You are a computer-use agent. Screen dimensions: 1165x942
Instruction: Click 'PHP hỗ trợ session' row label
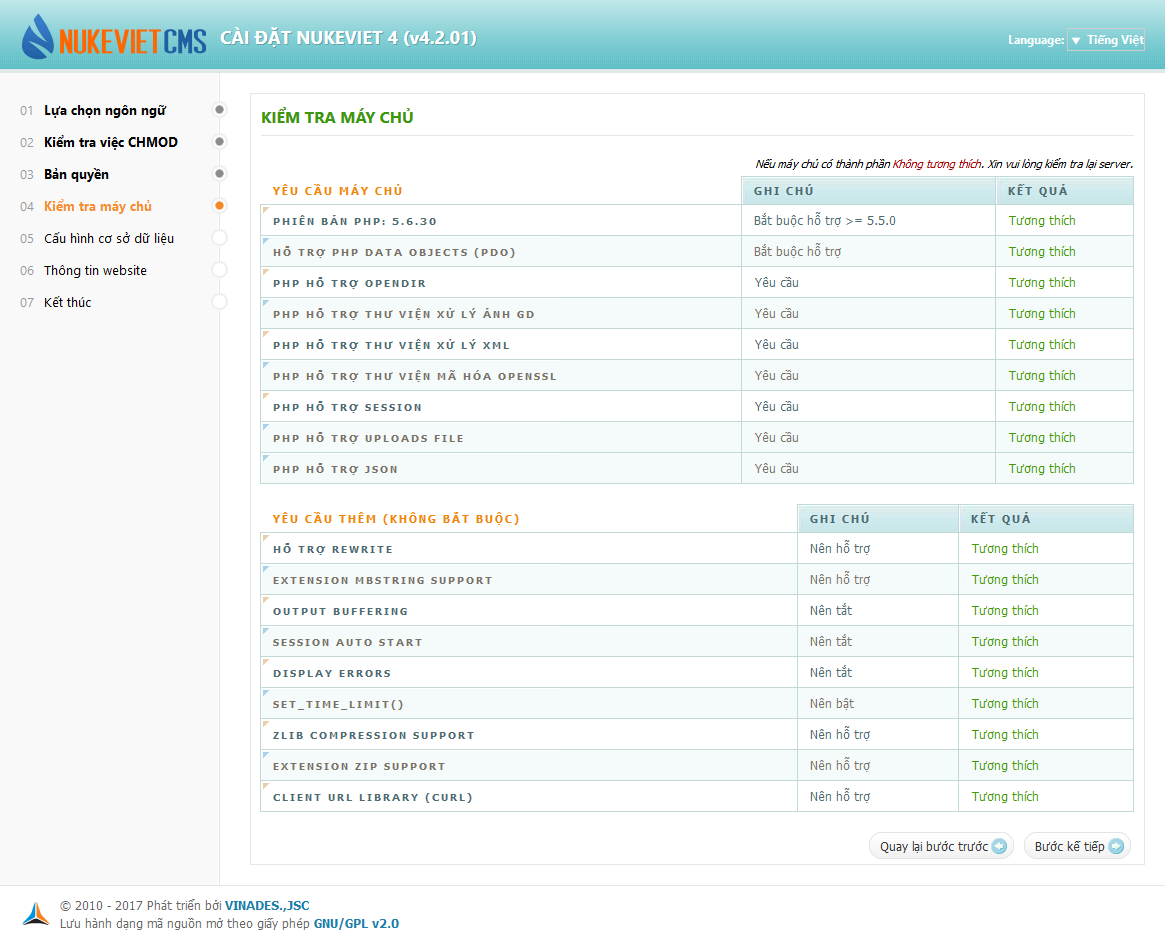(x=347, y=408)
